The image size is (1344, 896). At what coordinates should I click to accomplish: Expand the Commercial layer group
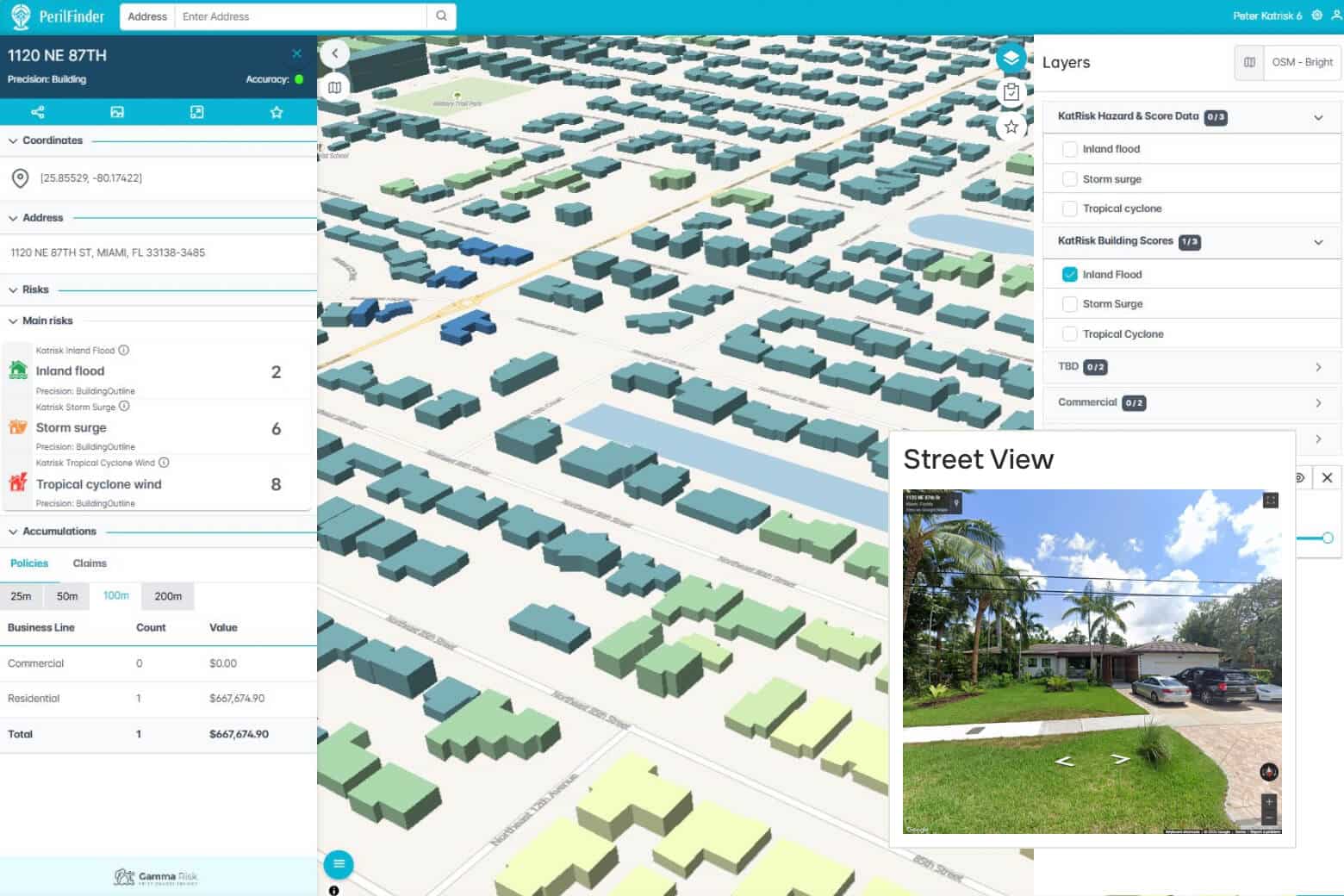1317,402
